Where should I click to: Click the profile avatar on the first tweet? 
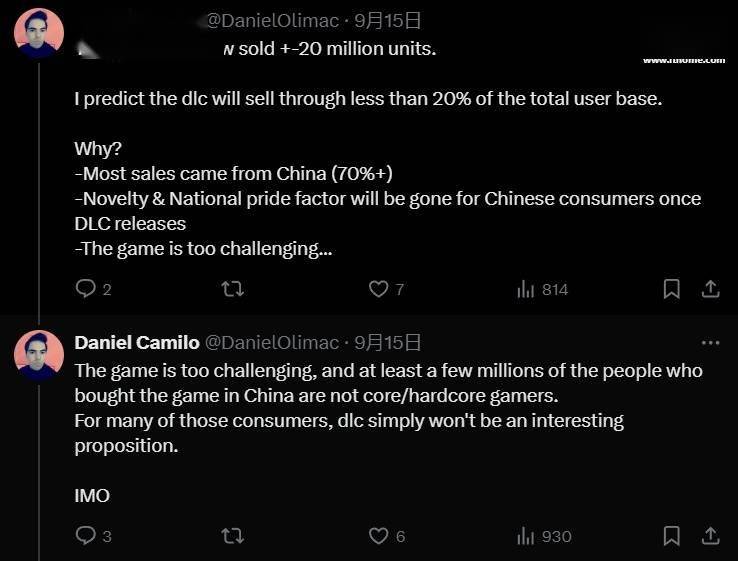(x=39, y=33)
